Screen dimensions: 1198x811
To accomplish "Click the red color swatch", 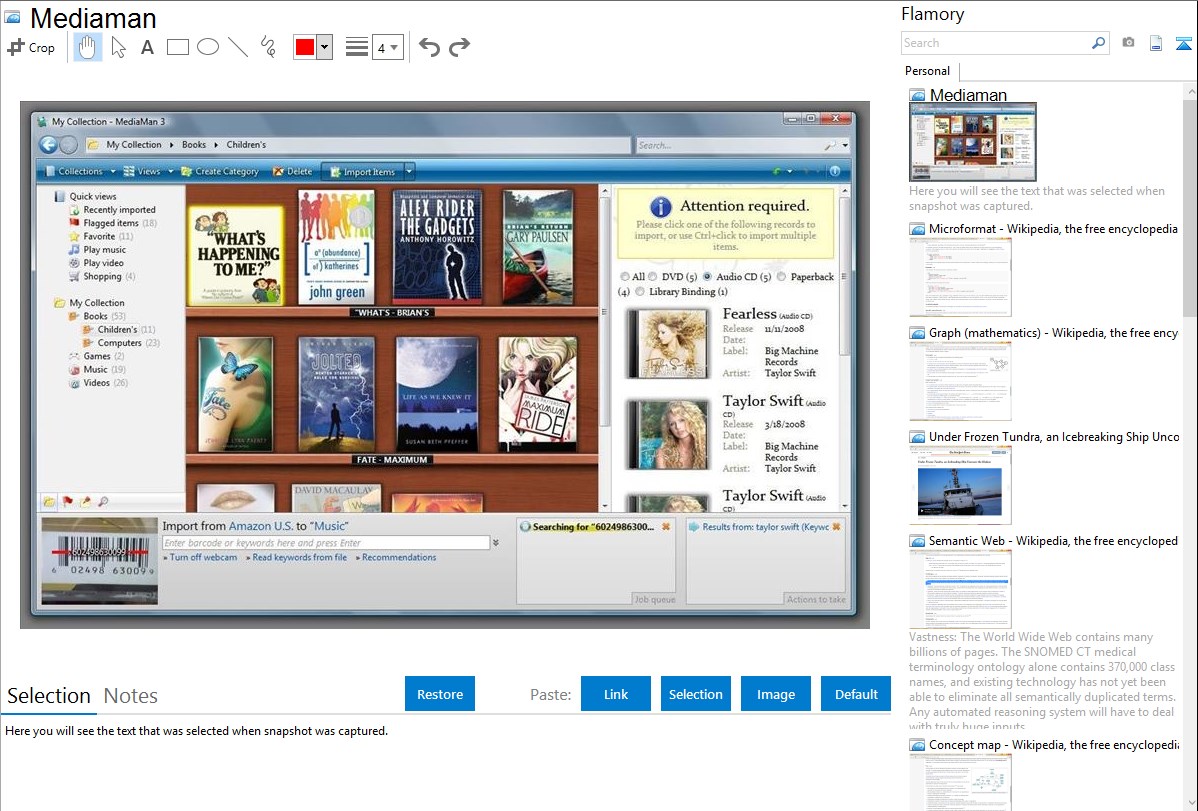I will coord(305,47).
